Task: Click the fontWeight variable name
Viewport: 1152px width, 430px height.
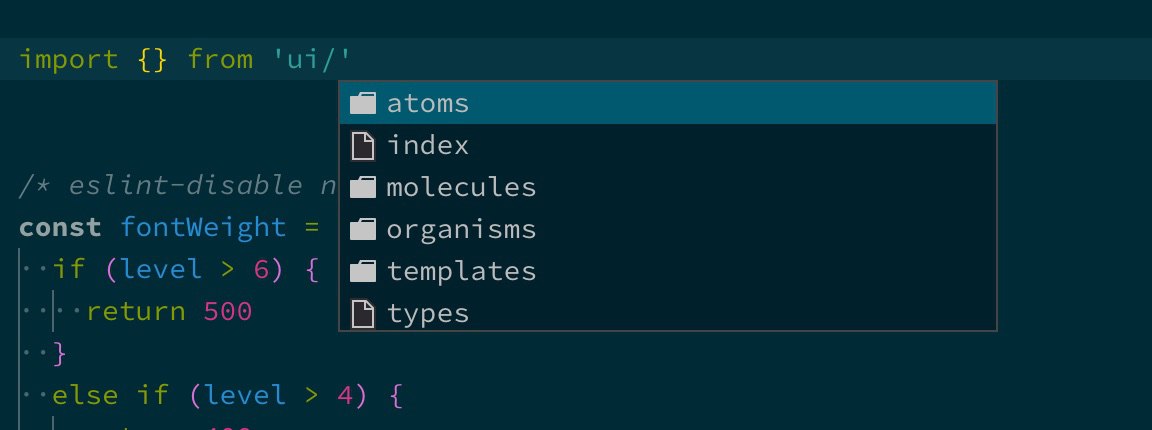Action: tap(204, 228)
